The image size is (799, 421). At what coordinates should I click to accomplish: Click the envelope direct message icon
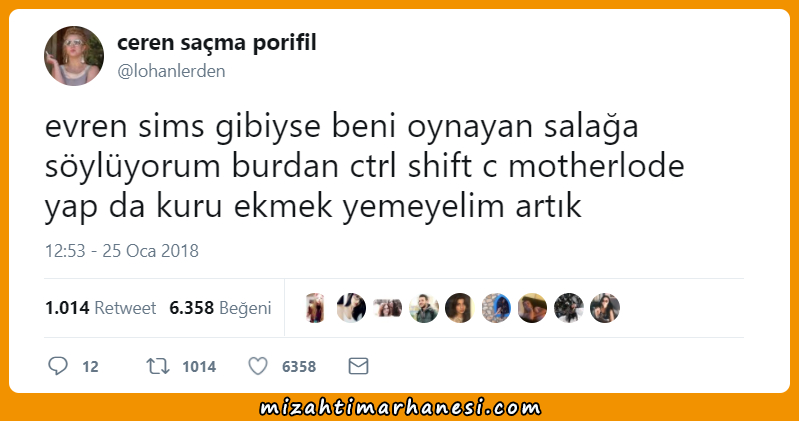click(x=358, y=366)
